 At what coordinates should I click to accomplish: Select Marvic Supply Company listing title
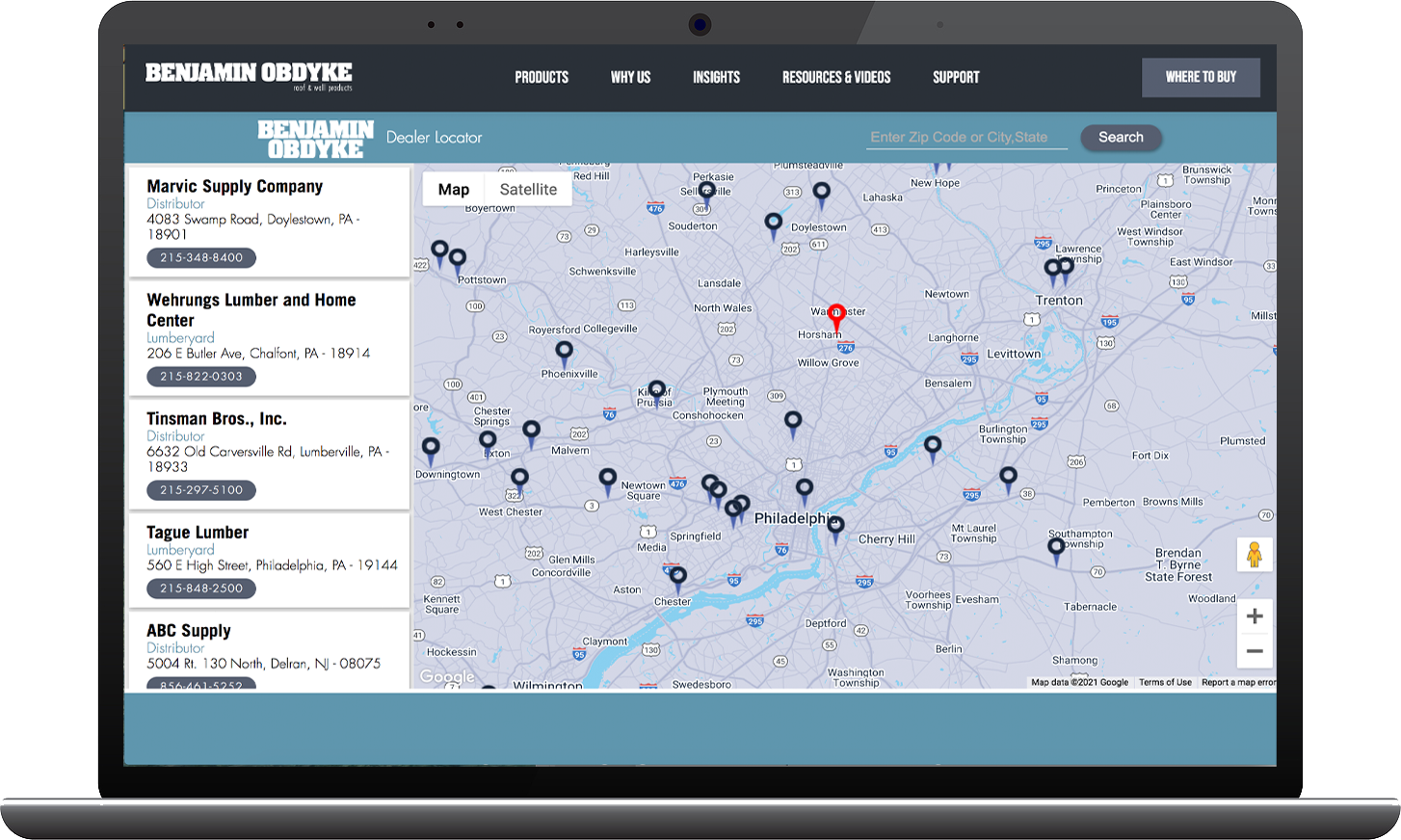pos(234,186)
